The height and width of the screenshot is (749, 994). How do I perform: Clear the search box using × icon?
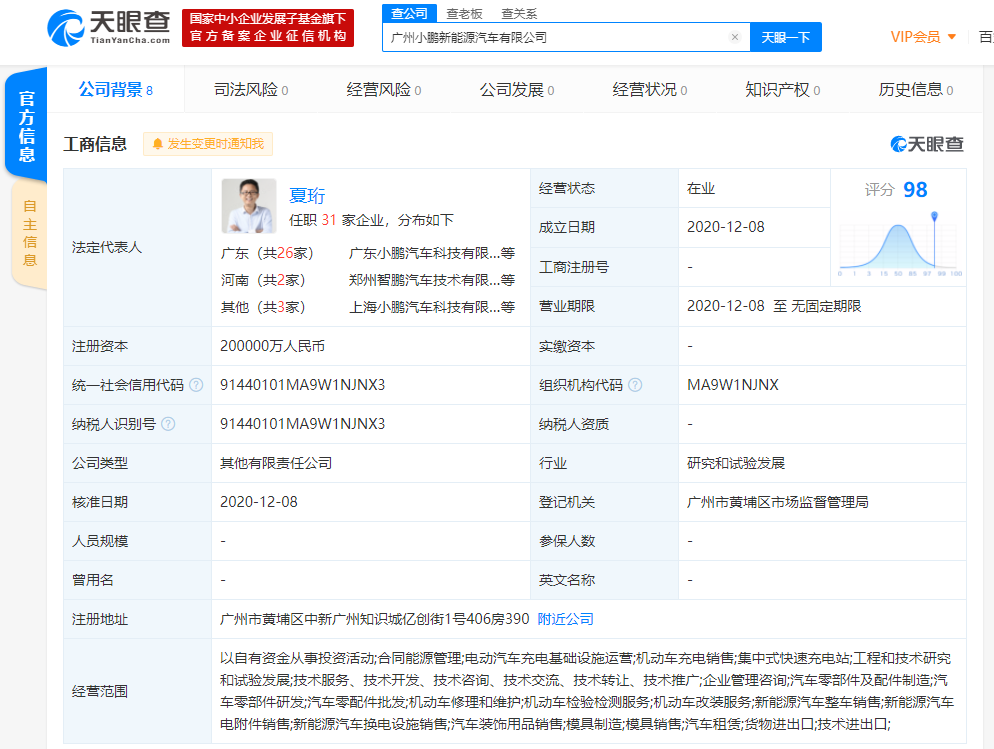[x=735, y=36]
